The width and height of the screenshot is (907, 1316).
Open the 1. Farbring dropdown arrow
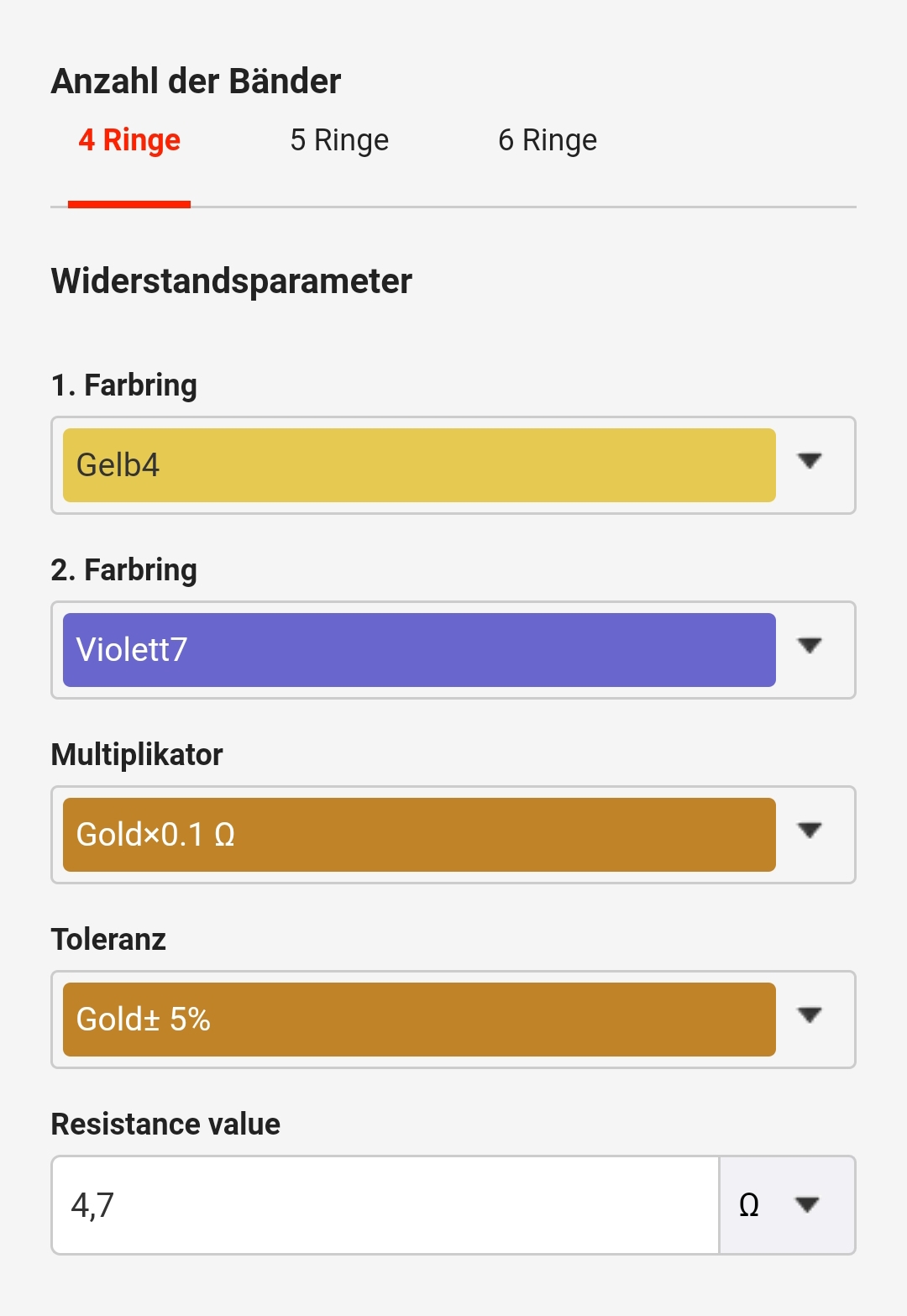(810, 461)
